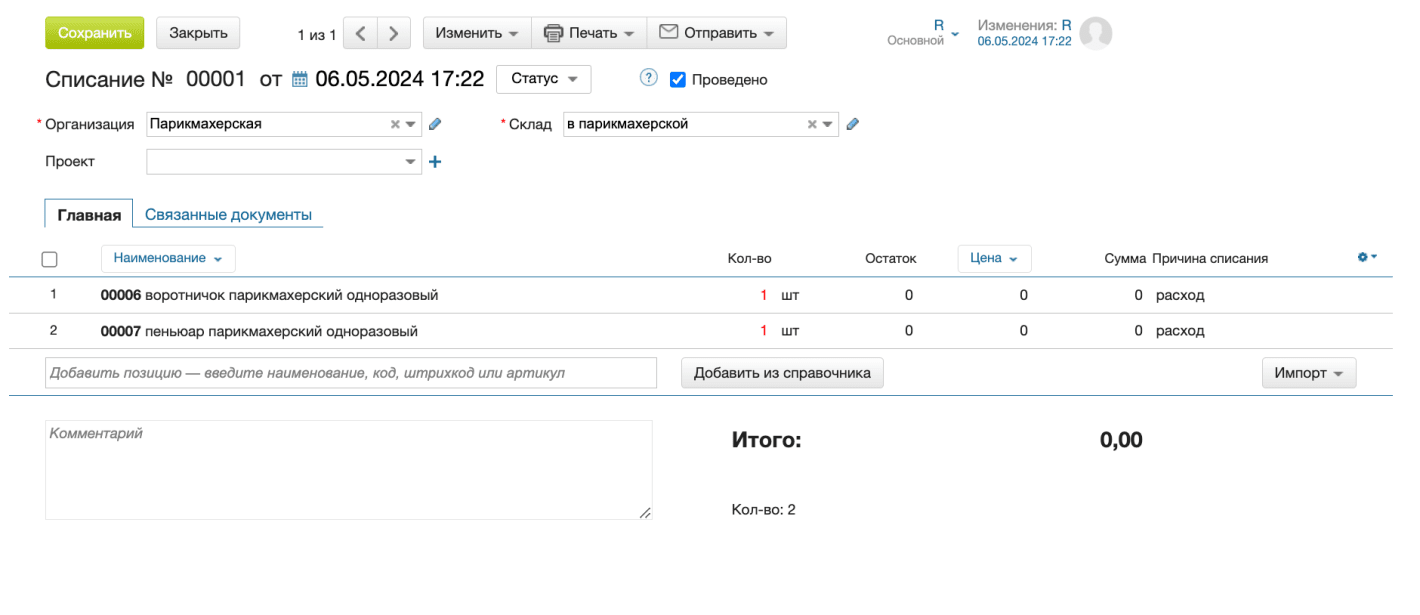Uncheck the Проведено checkbox

click(678, 79)
